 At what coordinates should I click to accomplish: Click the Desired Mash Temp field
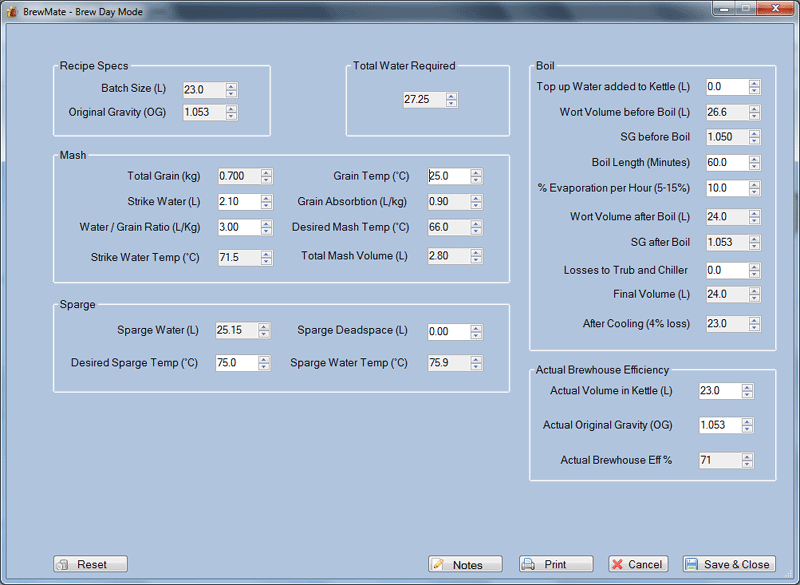click(448, 227)
